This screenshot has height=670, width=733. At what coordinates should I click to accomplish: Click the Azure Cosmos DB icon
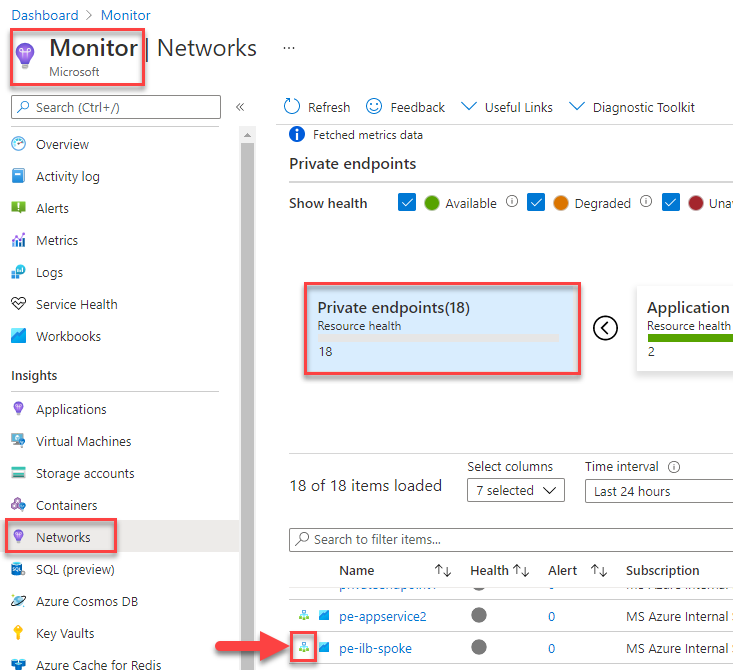pos(19,601)
